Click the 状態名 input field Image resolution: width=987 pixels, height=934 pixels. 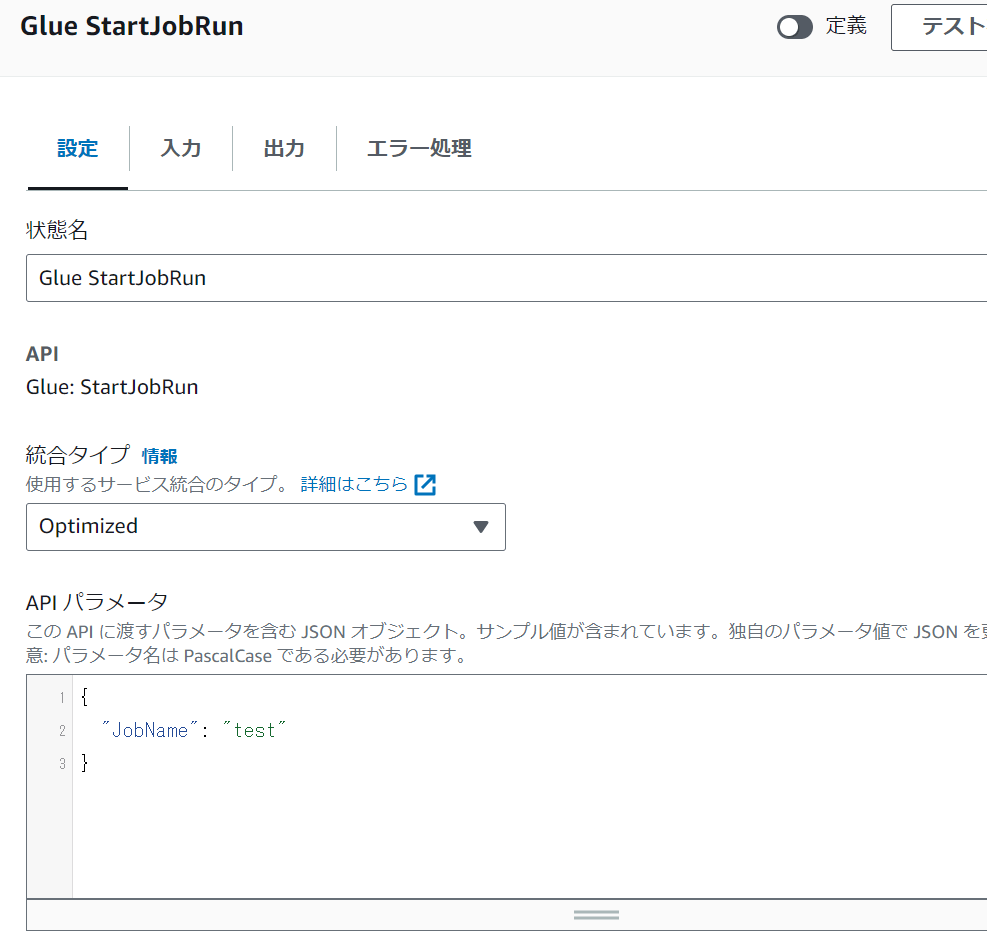tap(506, 278)
